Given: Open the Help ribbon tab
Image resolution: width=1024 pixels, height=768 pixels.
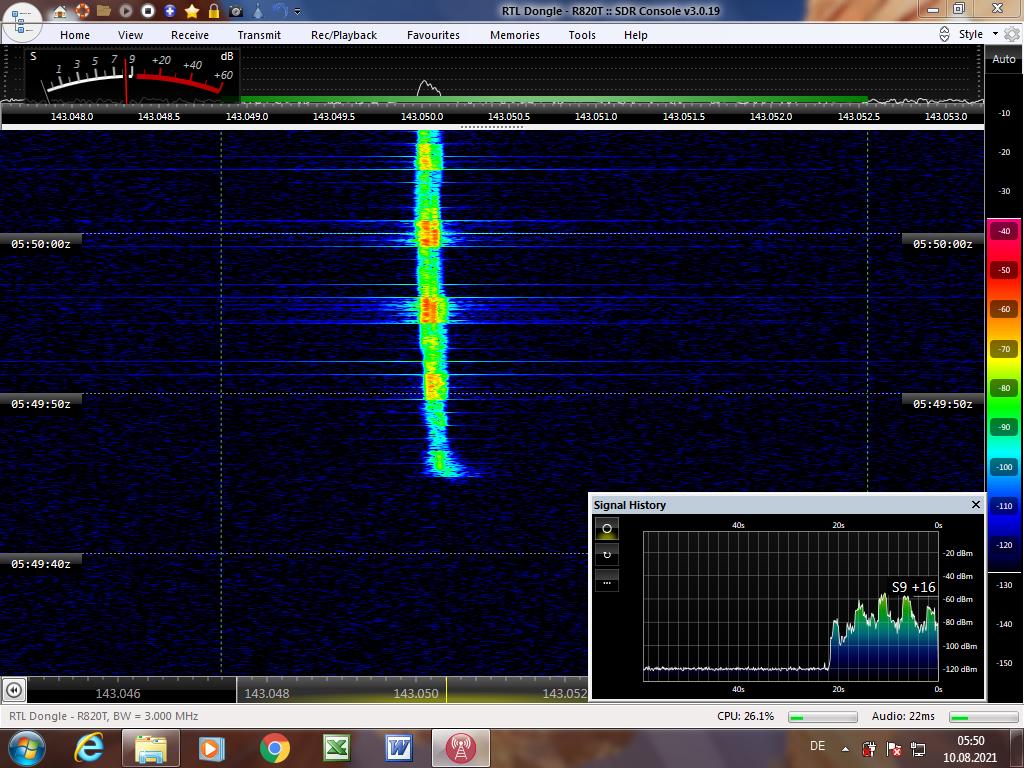Looking at the screenshot, I should [x=635, y=35].
